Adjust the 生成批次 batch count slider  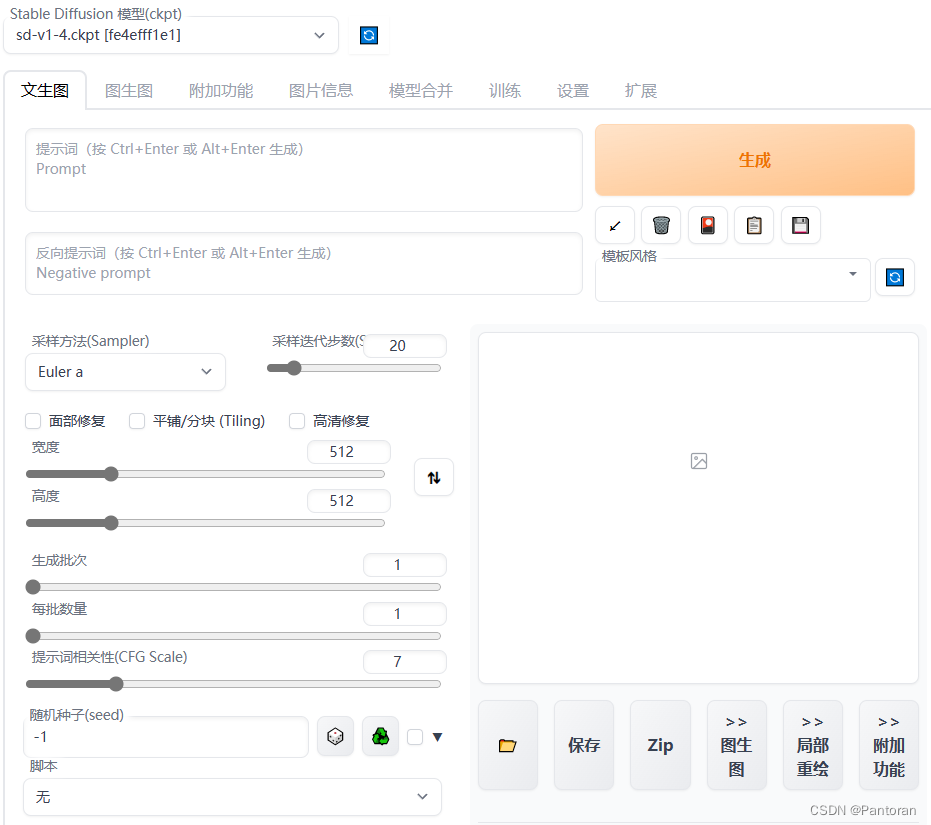coord(233,587)
